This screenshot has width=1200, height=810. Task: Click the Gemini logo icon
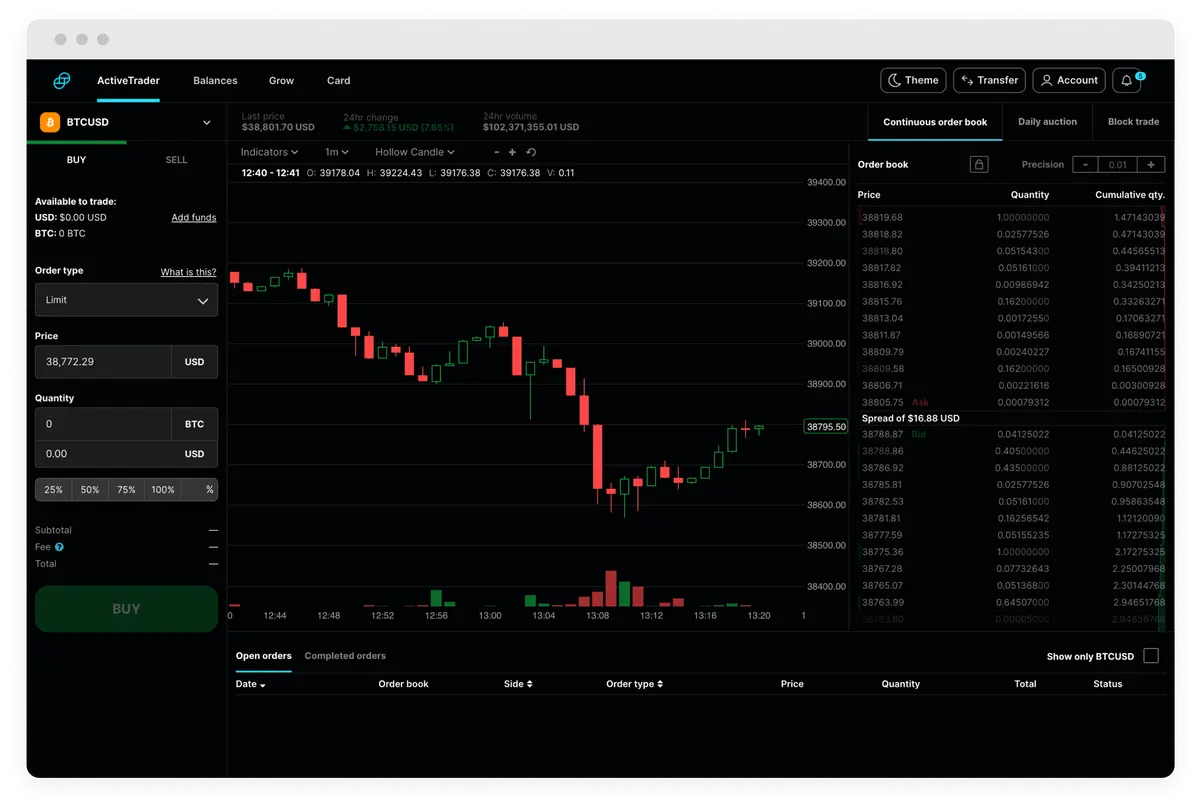63,81
